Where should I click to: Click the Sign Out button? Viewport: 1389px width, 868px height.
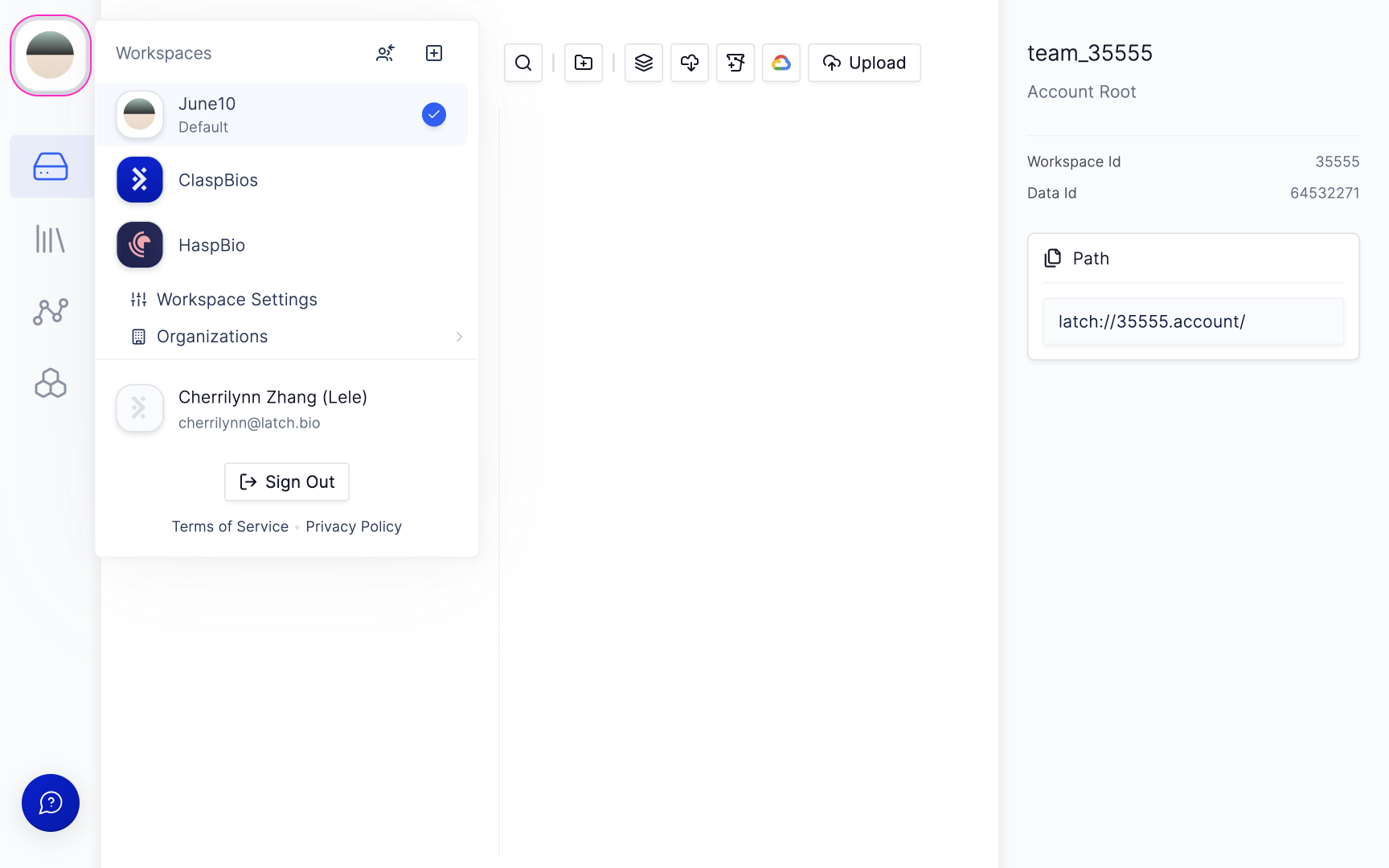pos(287,481)
